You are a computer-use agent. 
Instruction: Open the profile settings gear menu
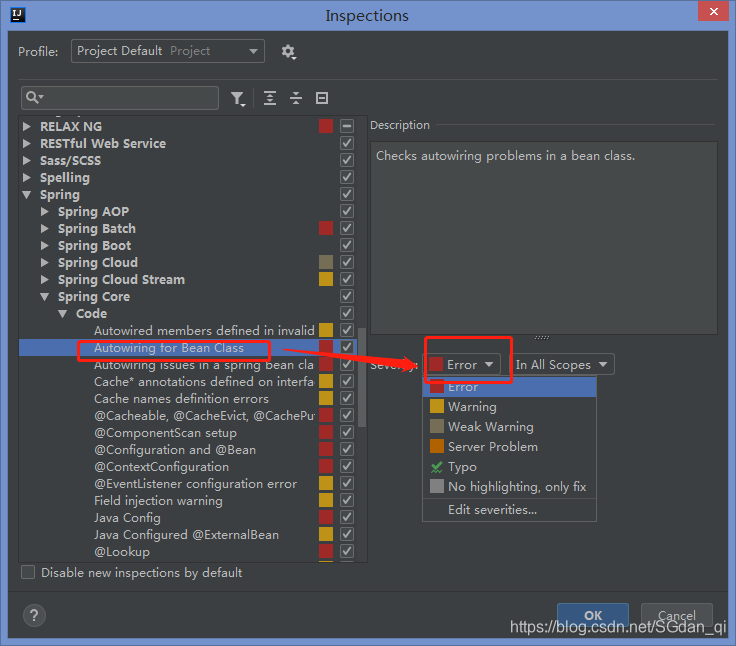coord(289,52)
